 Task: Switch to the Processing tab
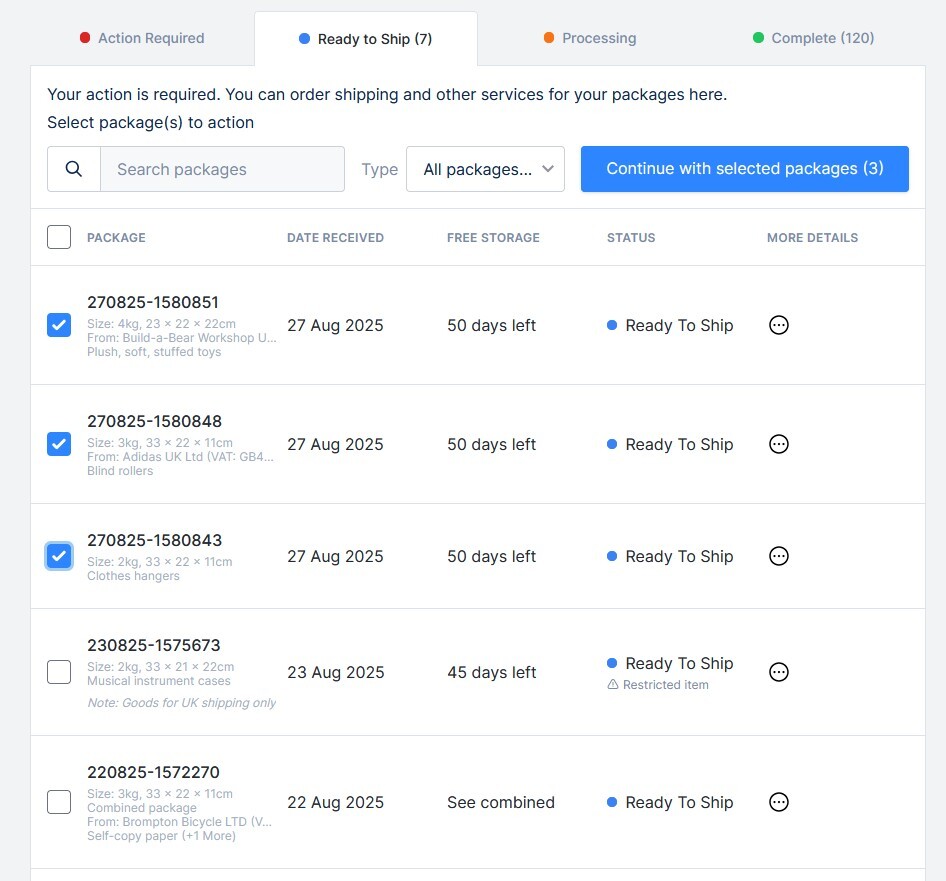[590, 38]
